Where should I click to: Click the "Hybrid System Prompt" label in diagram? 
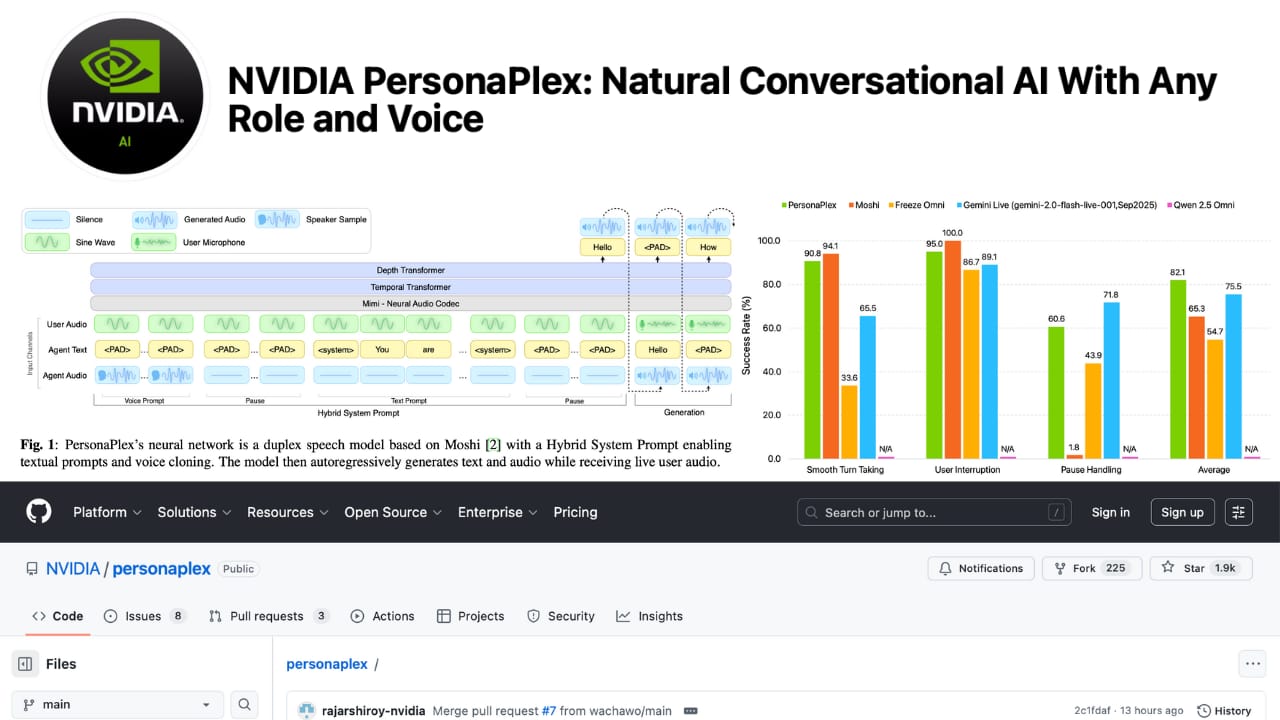[x=358, y=413]
